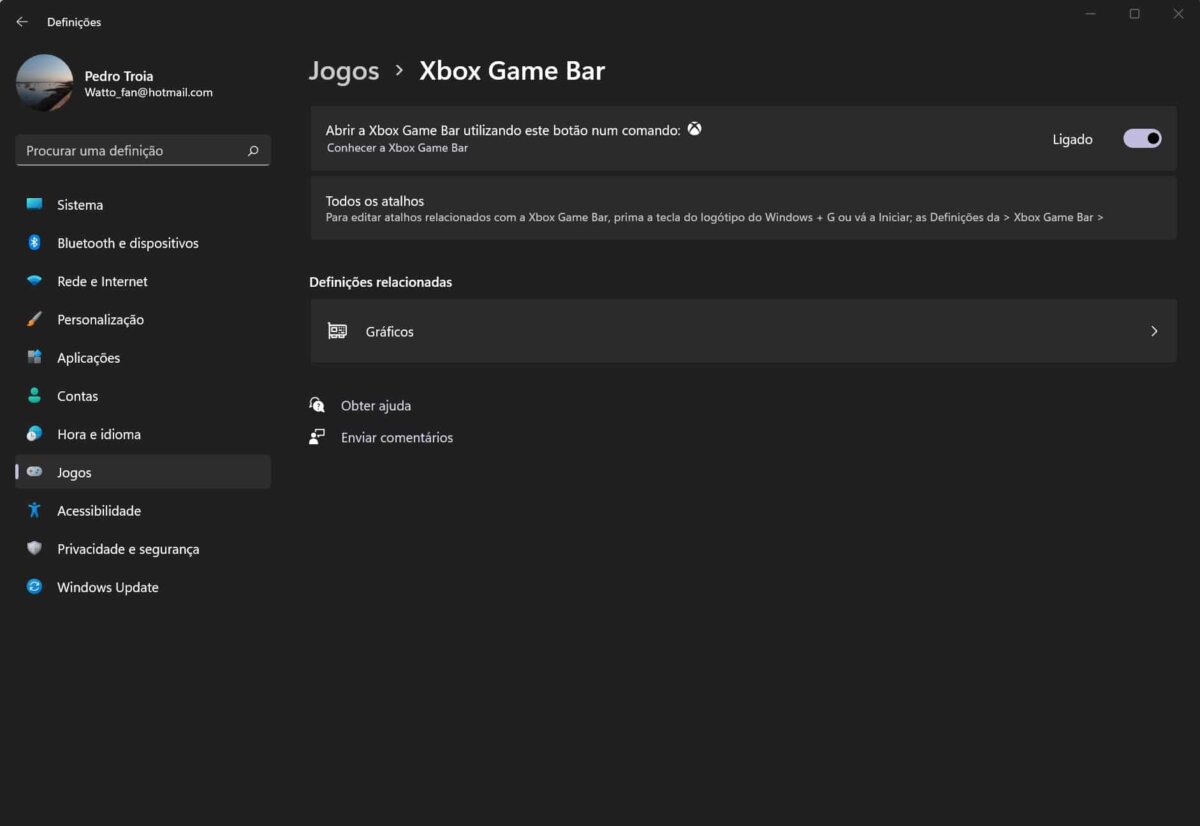Open Pedro Troia profile picture
Viewport: 1200px width, 826px height.
45,83
